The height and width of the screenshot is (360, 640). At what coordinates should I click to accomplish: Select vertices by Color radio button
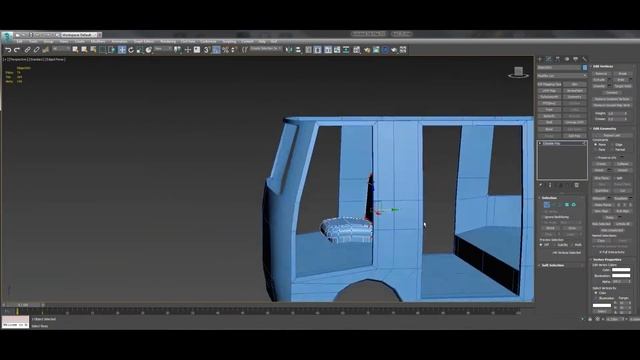pyautogui.click(x=596, y=293)
